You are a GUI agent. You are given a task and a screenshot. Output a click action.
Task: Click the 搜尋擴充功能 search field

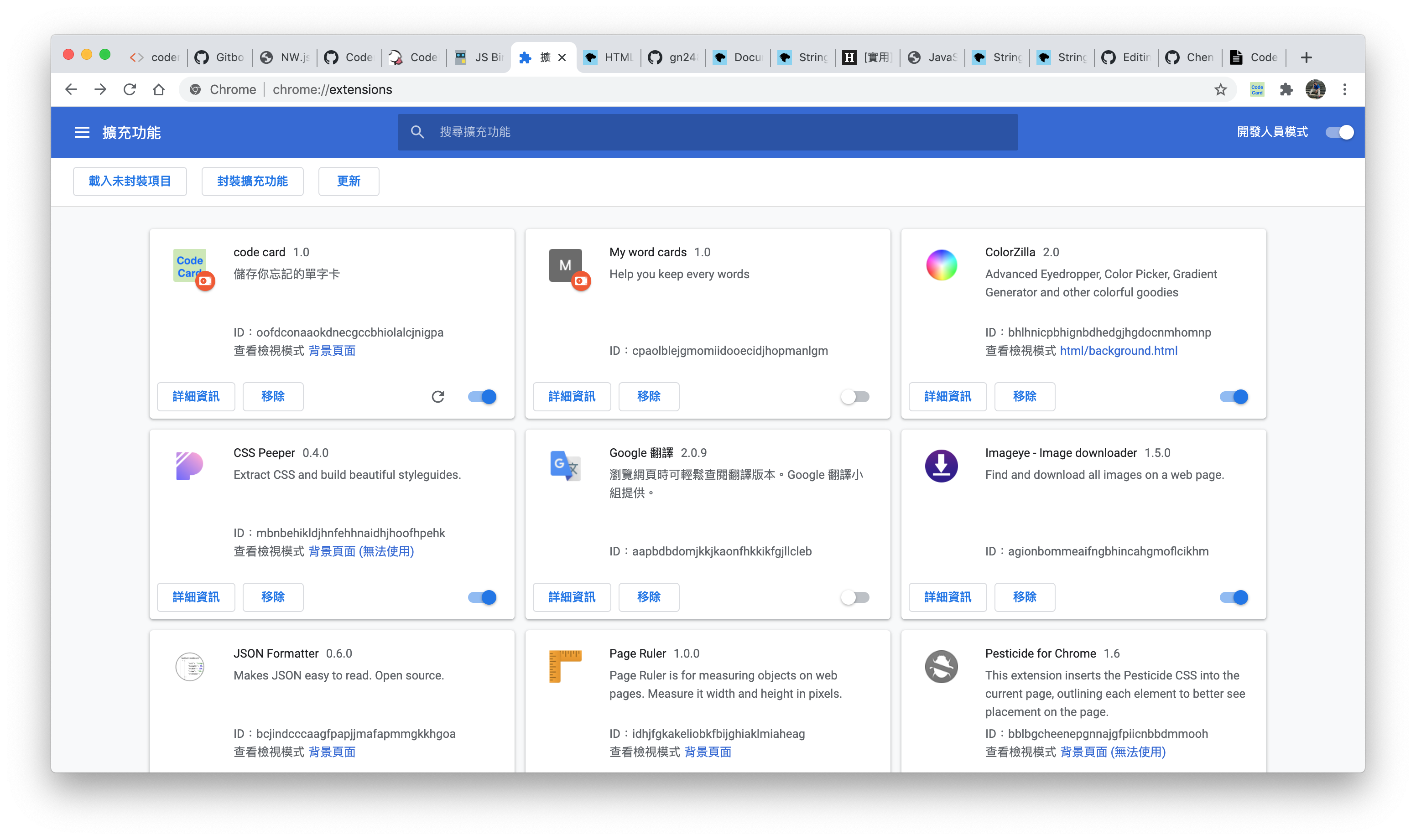(x=708, y=132)
